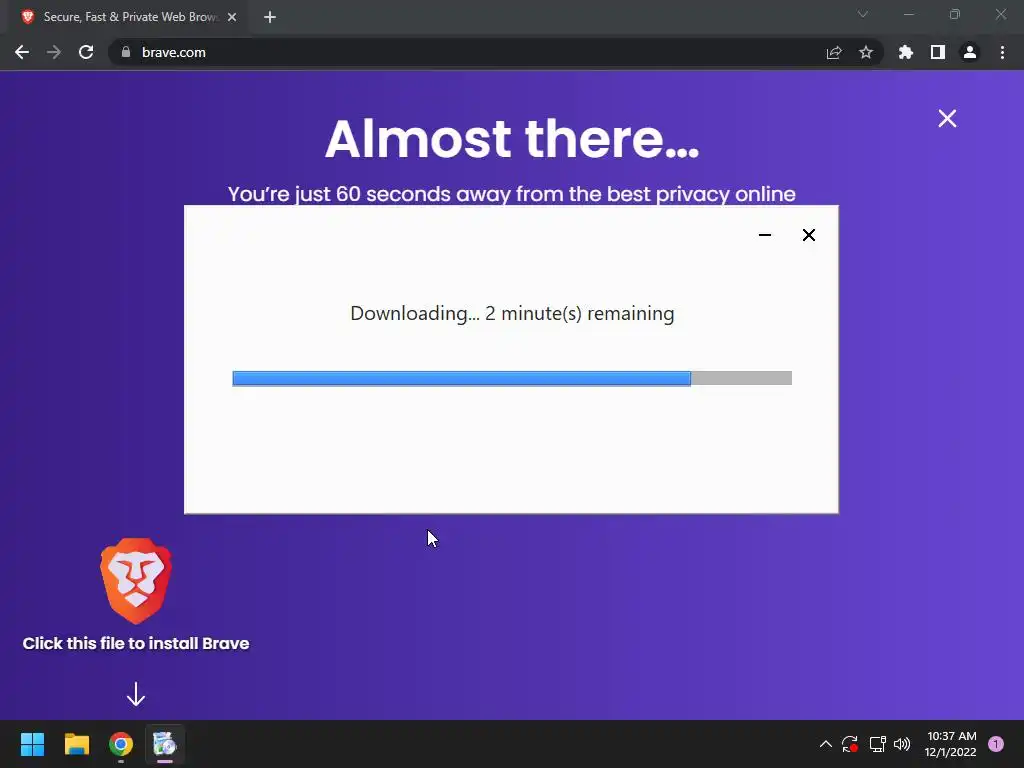Open the tab search chevron
The width and height of the screenshot is (1024, 768).
click(863, 14)
